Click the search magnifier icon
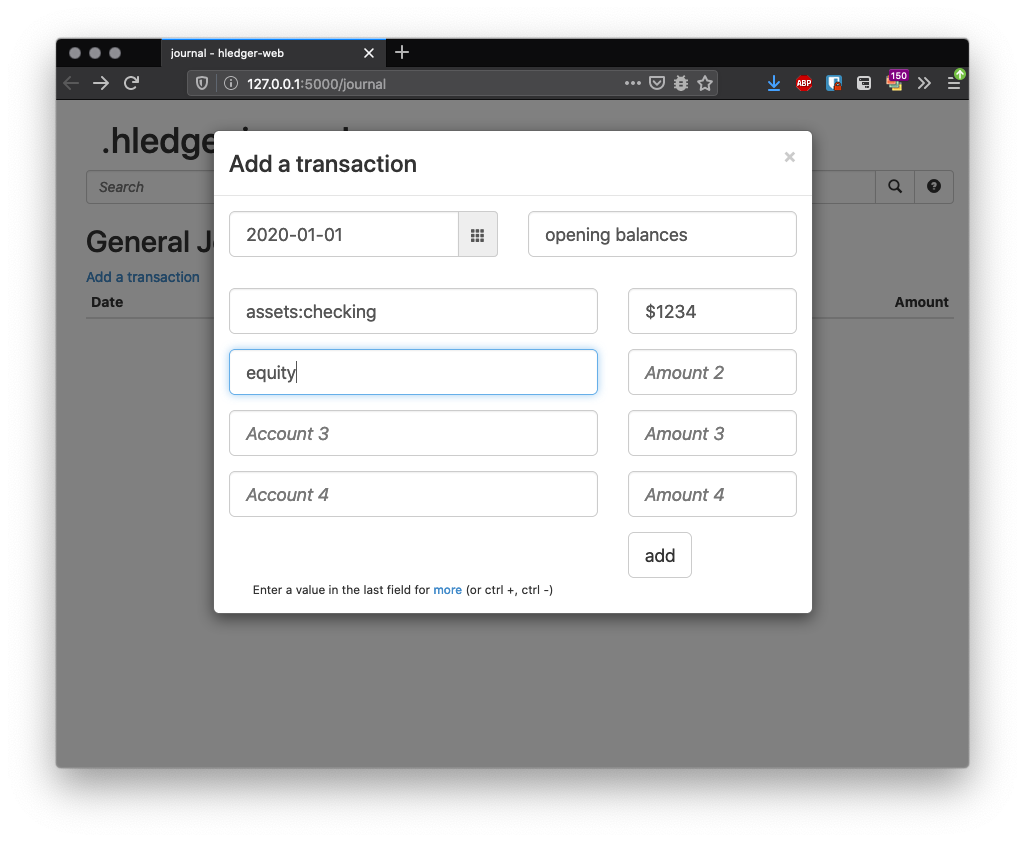 [894, 187]
